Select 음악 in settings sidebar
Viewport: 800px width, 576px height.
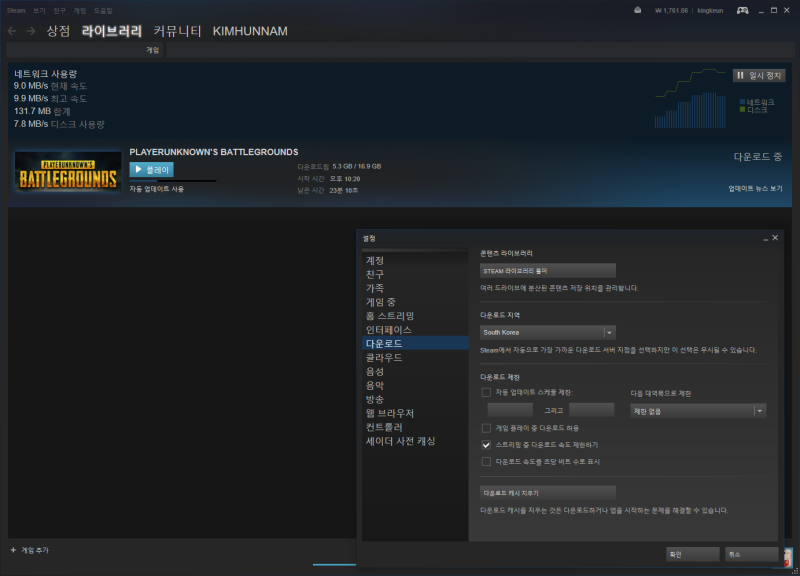[415, 385]
